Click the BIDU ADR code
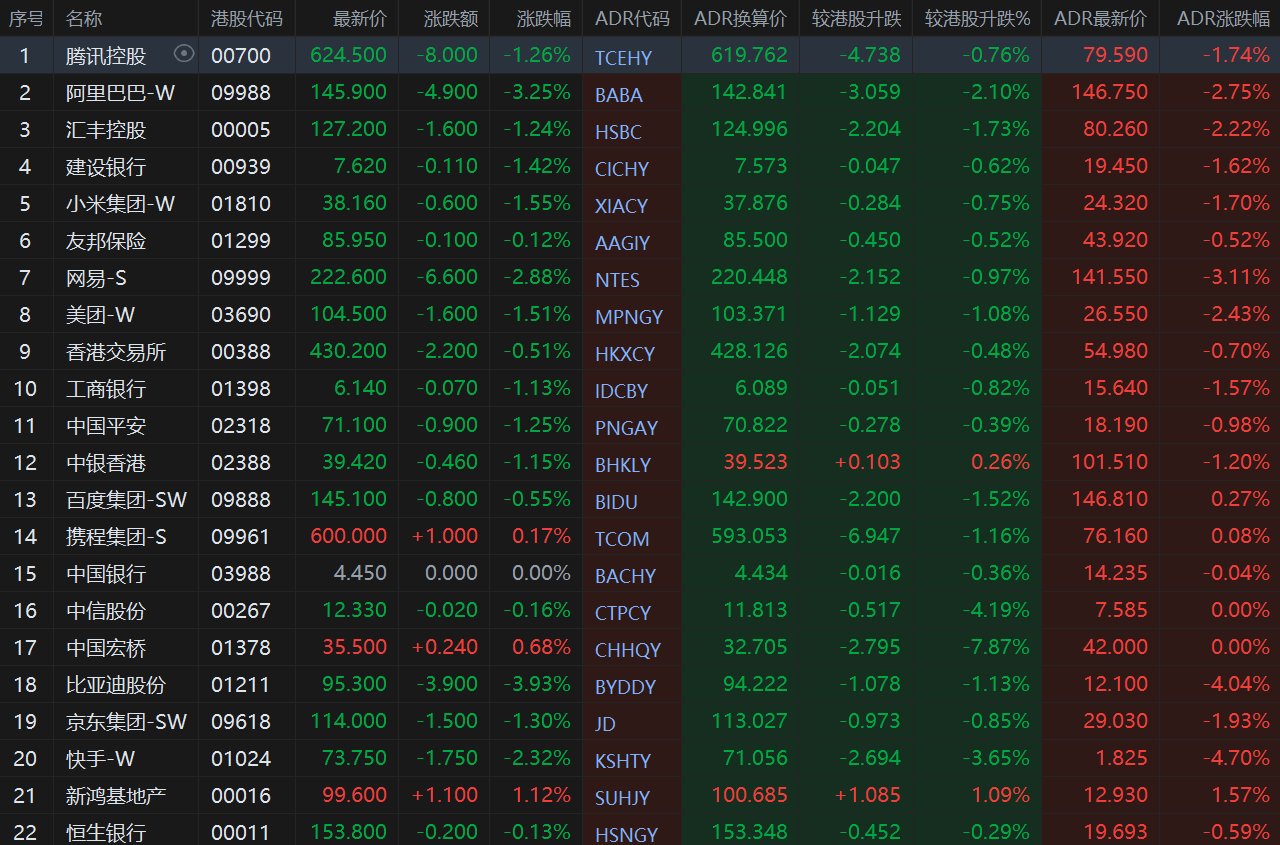Image resolution: width=1280 pixels, height=845 pixels. (615, 501)
